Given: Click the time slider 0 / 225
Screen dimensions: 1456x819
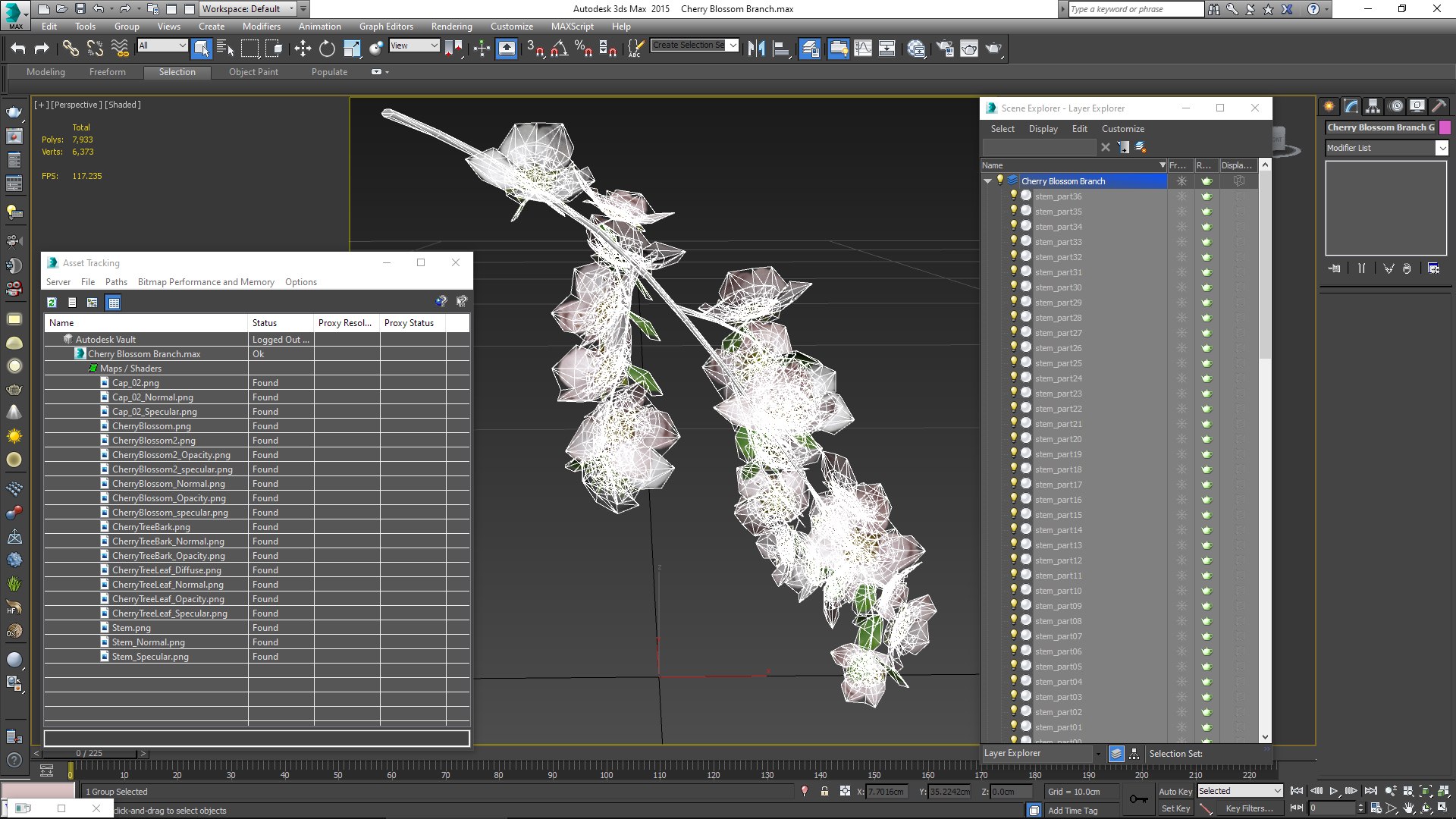Looking at the screenshot, I should tap(89, 753).
